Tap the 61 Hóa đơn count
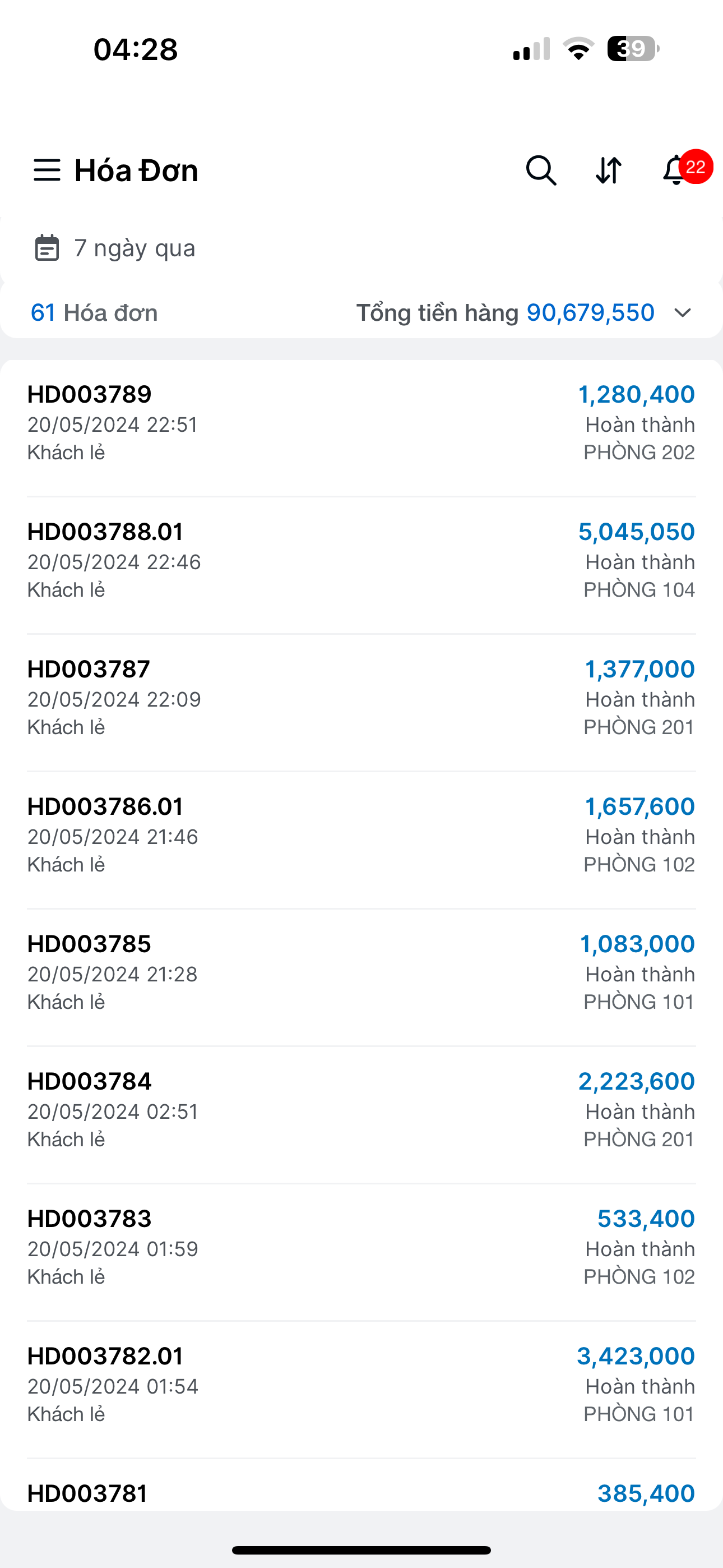 point(94,313)
